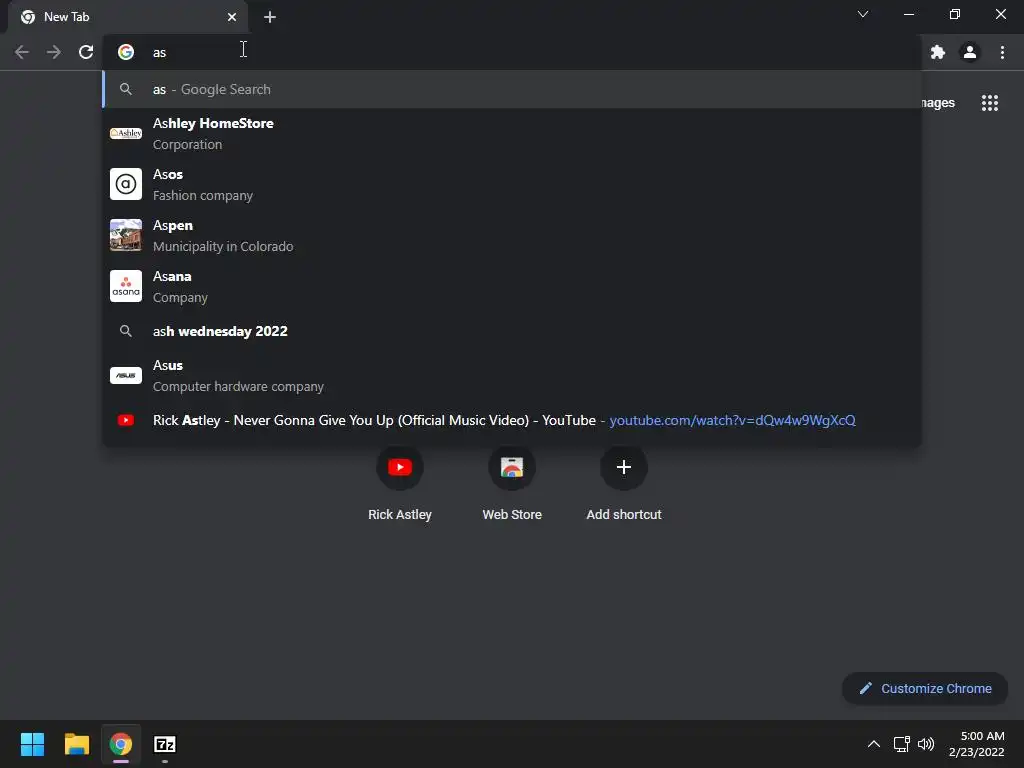The height and width of the screenshot is (768, 1024).
Task: Reload the current page
Action: click(86, 52)
